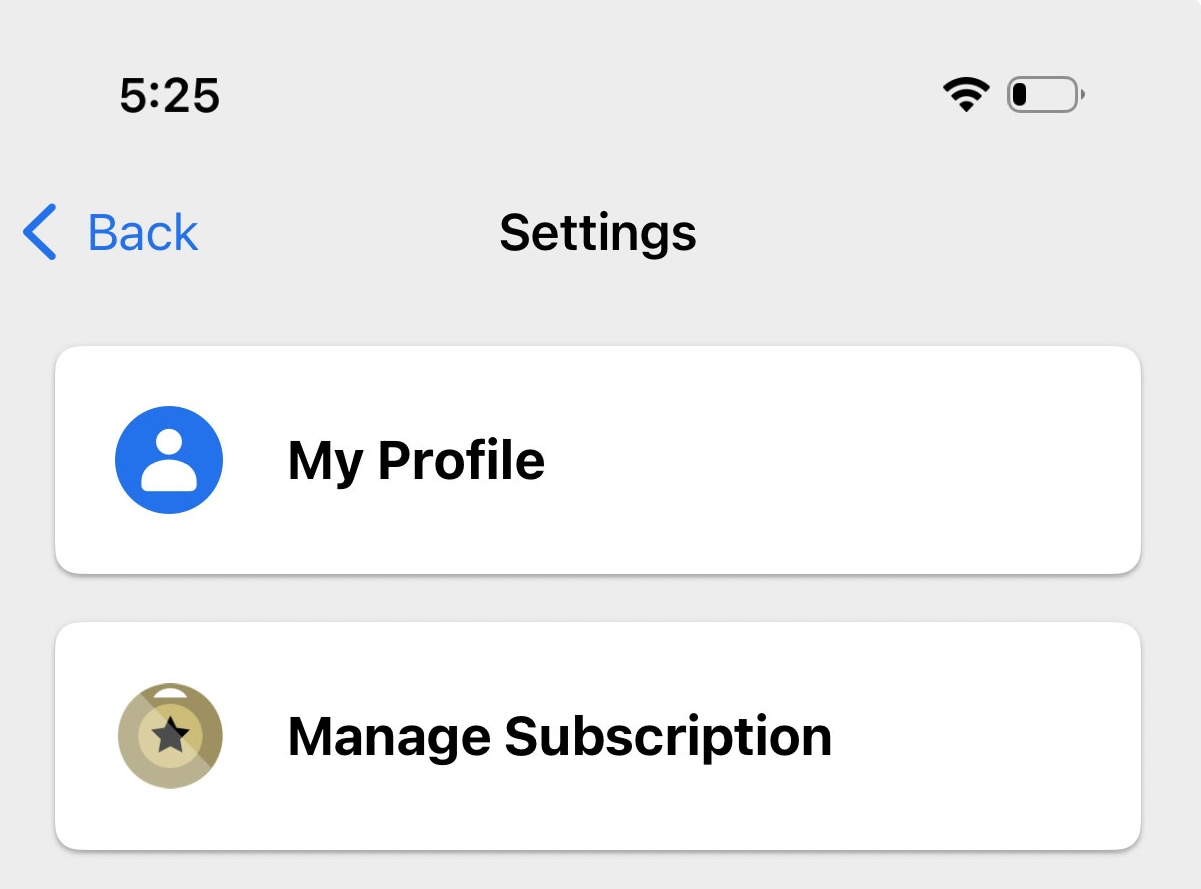Tap the word "Subscription" in second row
Screen dimensions: 1201x889
[x=668, y=737]
